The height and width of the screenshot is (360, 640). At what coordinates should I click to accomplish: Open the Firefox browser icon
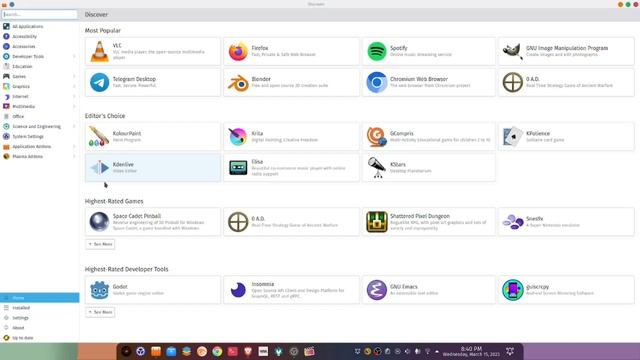[x=238, y=51]
